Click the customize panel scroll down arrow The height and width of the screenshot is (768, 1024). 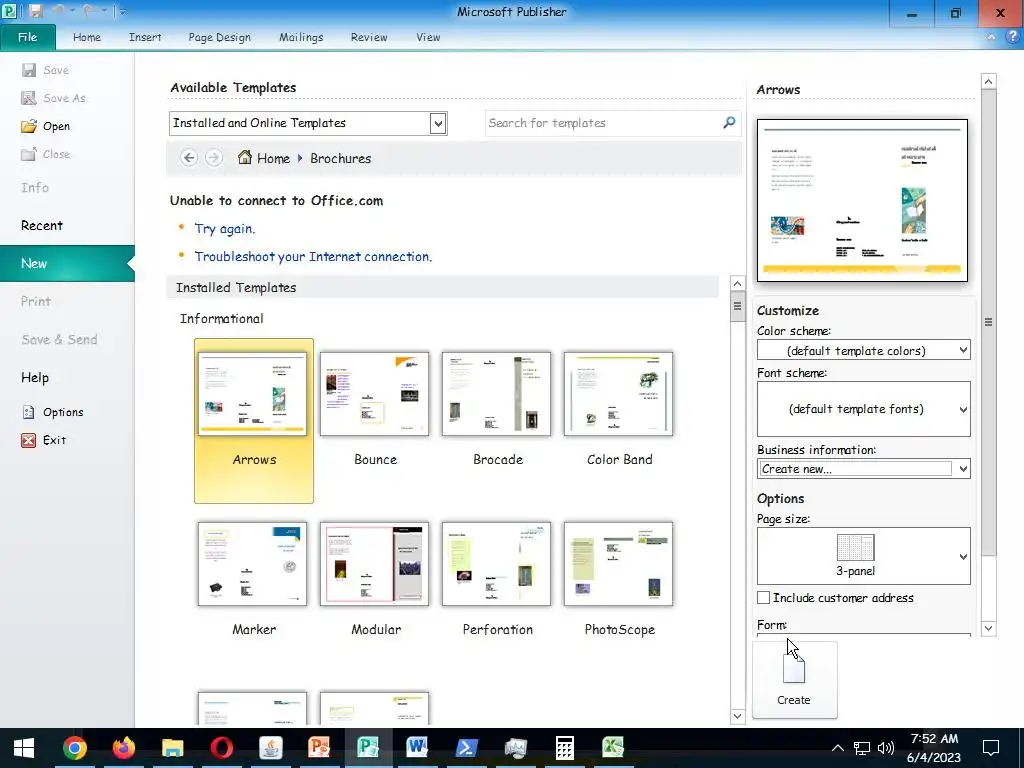(989, 628)
